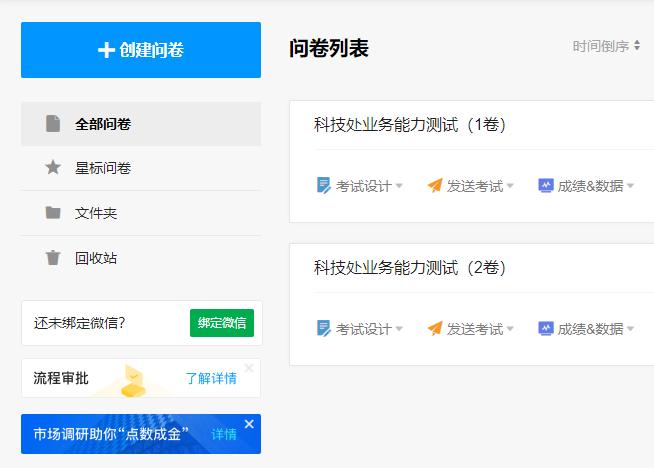Click the create questionnaire 创建问卷 button

140,50
